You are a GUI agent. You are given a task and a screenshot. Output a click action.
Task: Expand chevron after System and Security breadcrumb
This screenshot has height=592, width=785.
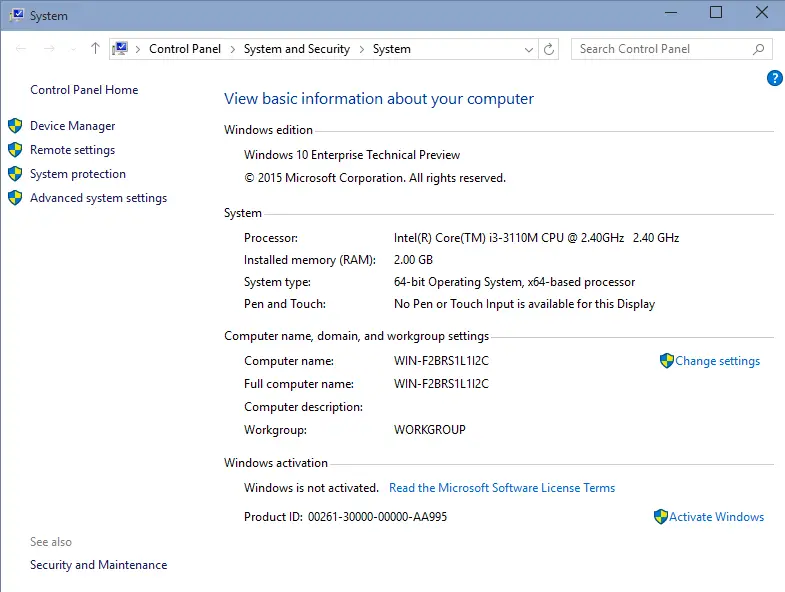click(361, 49)
